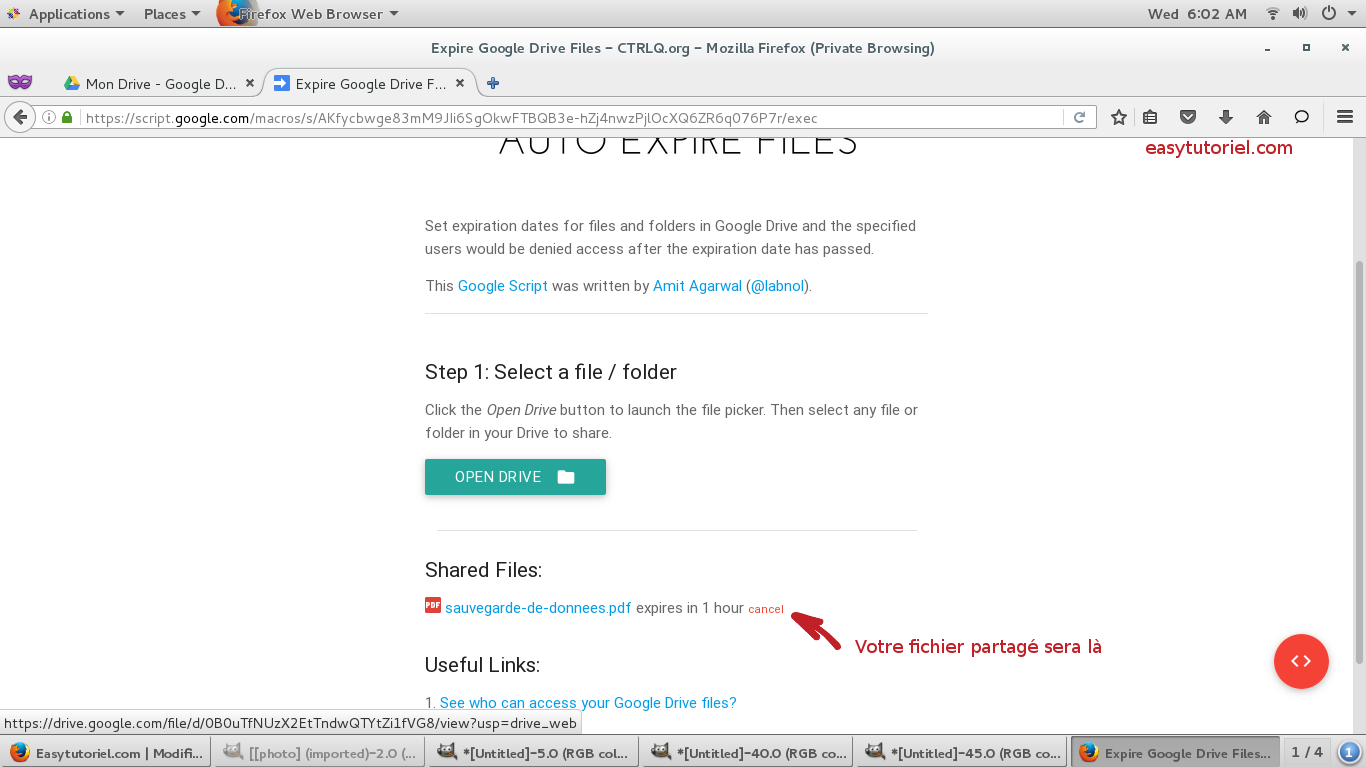
Task: Open 'See who can access your Google Drive files?'
Action: [588, 703]
